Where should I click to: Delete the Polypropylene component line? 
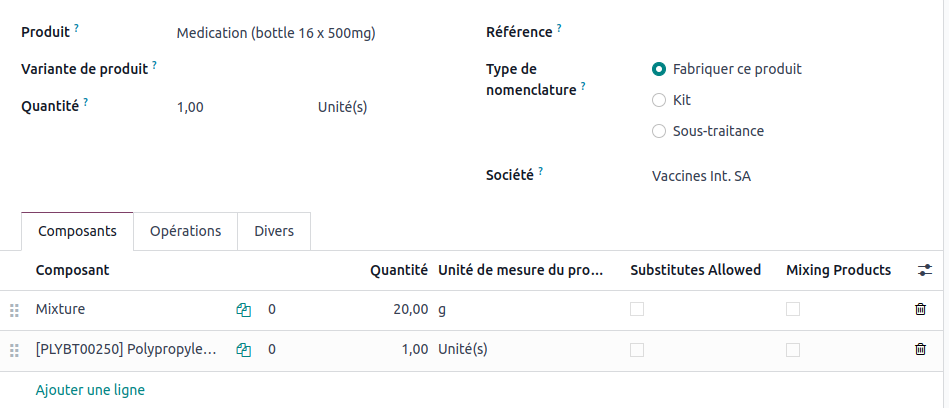pyautogui.click(x=920, y=350)
